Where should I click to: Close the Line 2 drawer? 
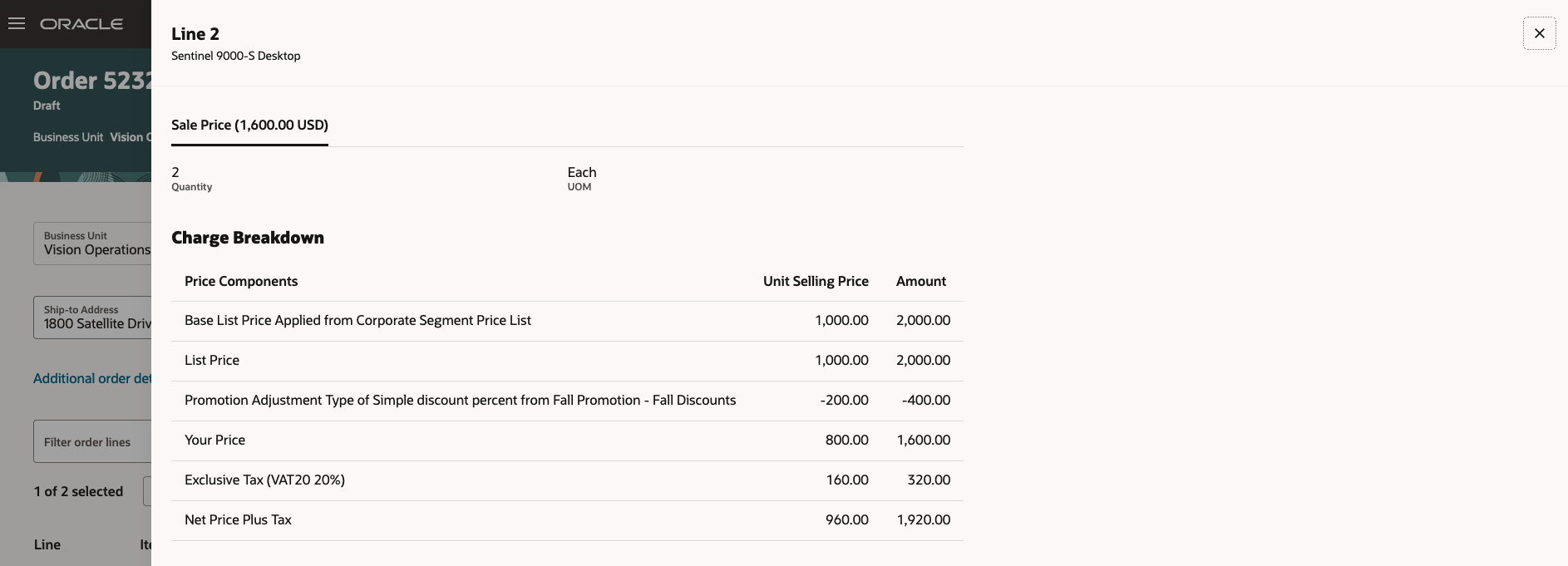click(x=1539, y=33)
